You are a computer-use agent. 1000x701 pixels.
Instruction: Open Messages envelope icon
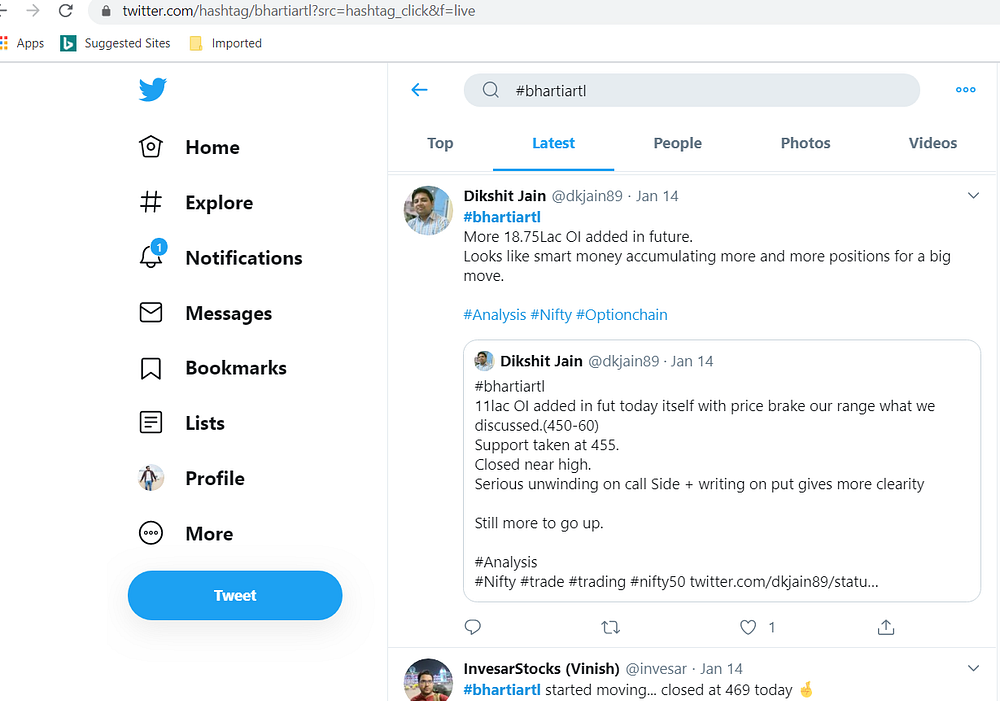click(x=151, y=313)
